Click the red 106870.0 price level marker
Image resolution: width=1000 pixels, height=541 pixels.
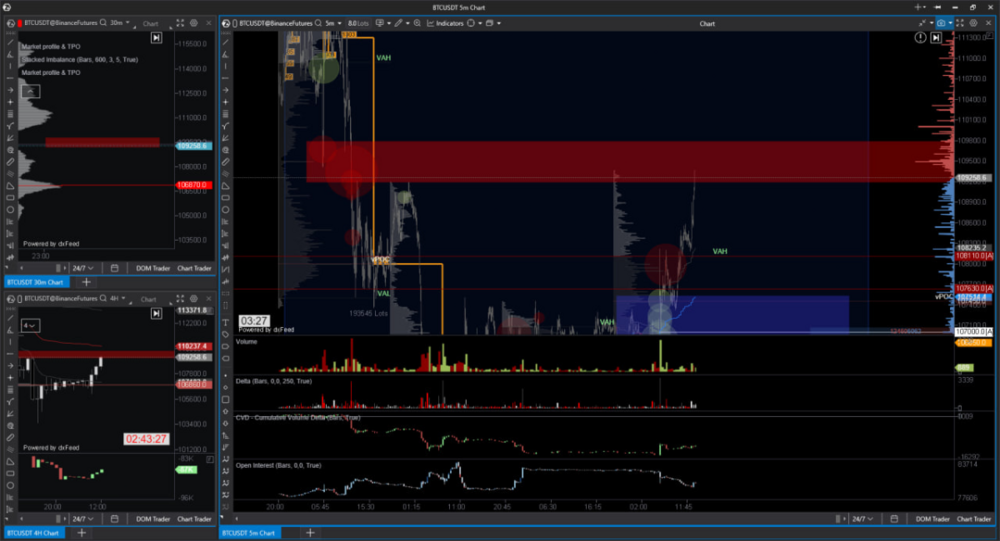192,184
